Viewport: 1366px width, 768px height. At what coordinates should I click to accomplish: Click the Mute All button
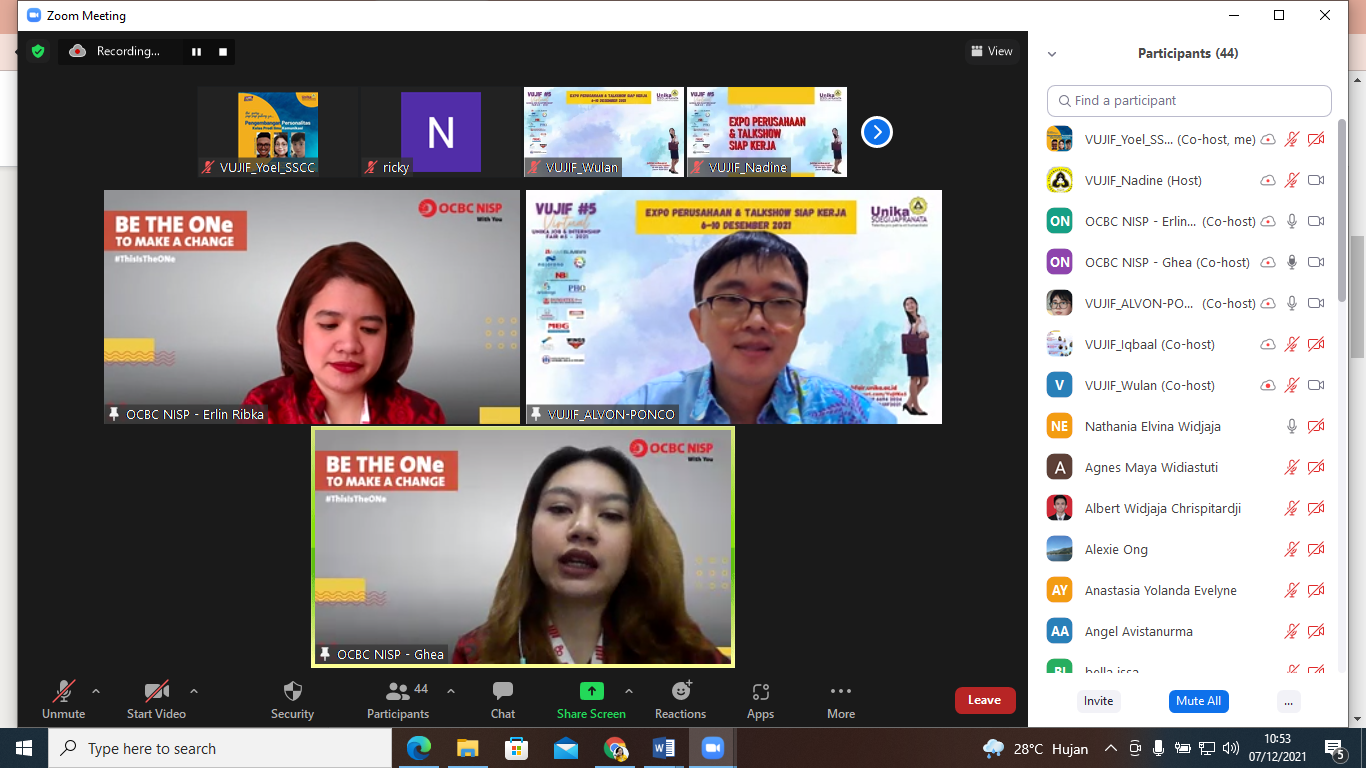[x=1198, y=701]
